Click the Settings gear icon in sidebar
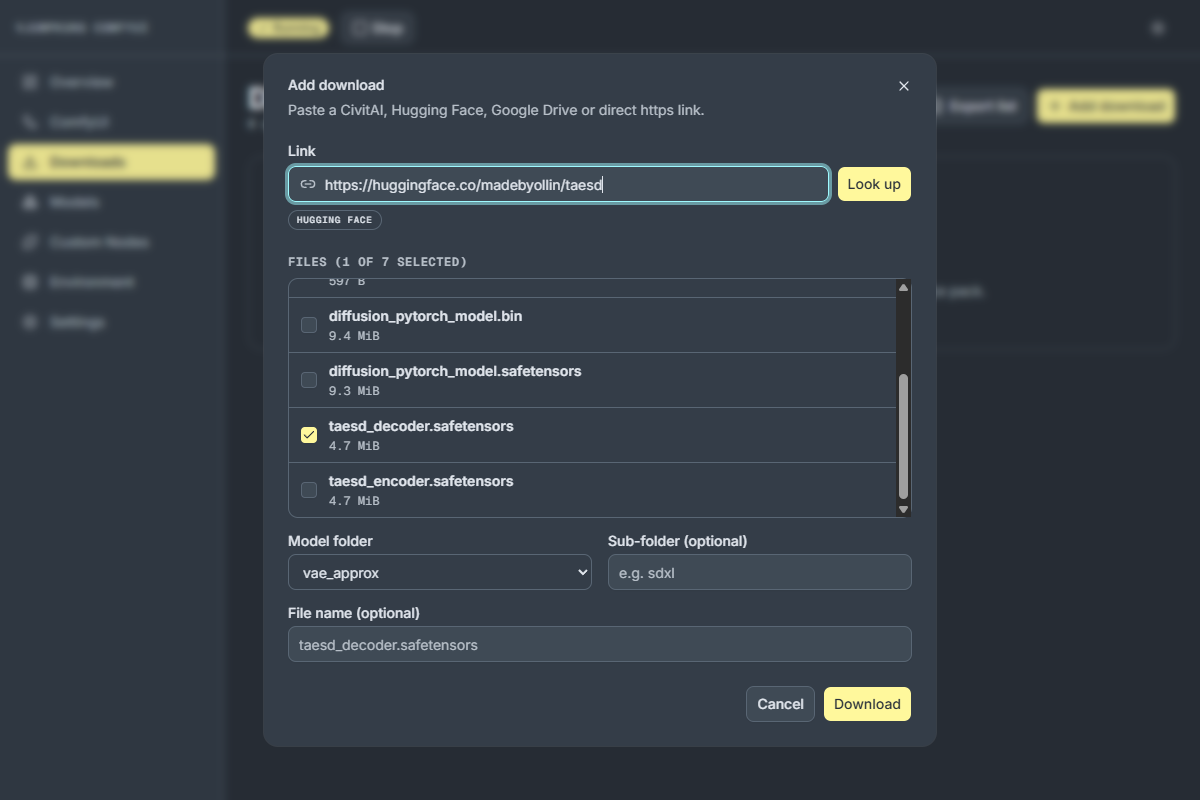 [x=30, y=322]
